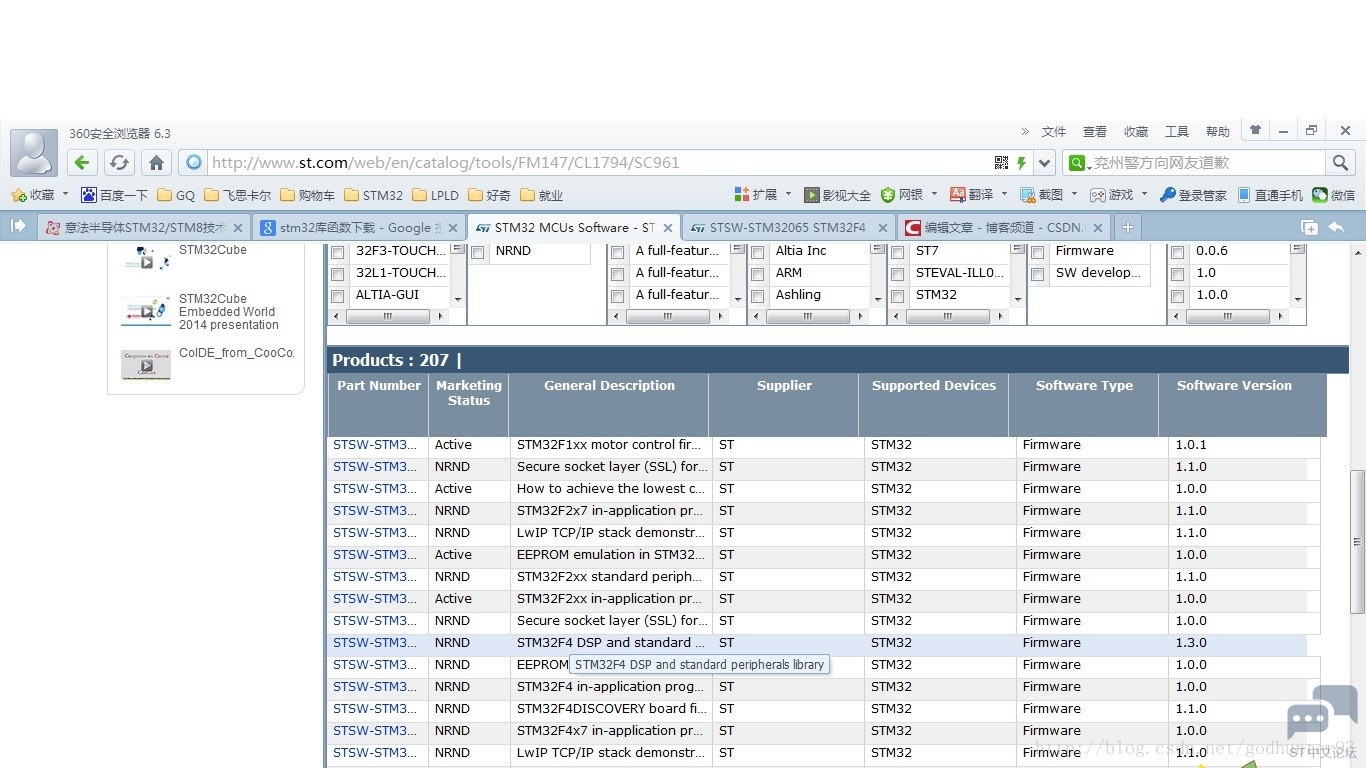
Task: Switch to the 意法半导体STM32/STM8 tab
Action: pos(143,227)
